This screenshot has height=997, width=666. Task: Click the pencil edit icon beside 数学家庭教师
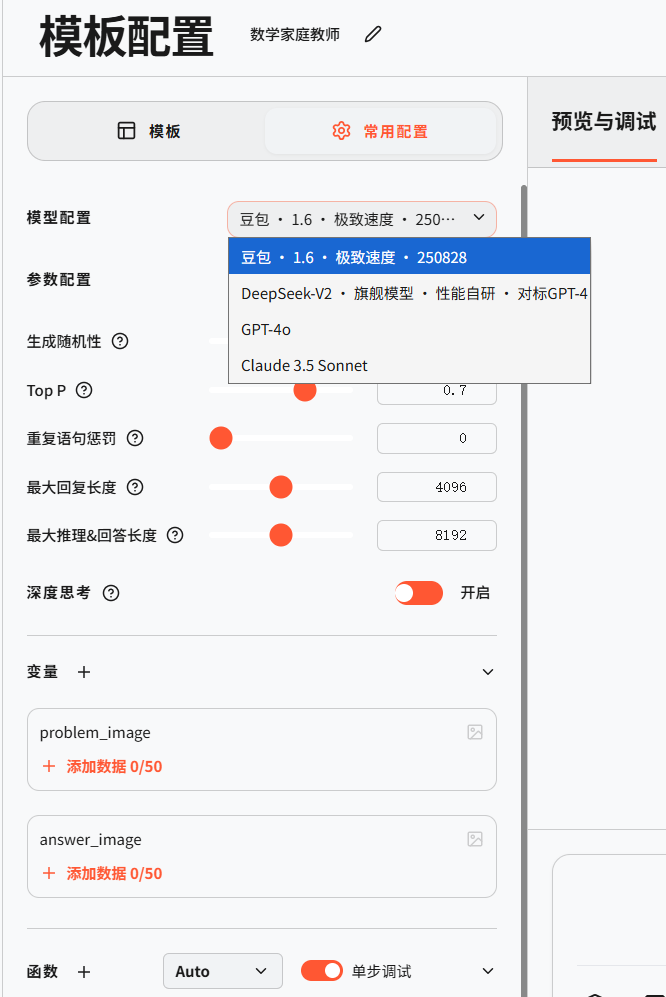pyautogui.click(x=373, y=35)
